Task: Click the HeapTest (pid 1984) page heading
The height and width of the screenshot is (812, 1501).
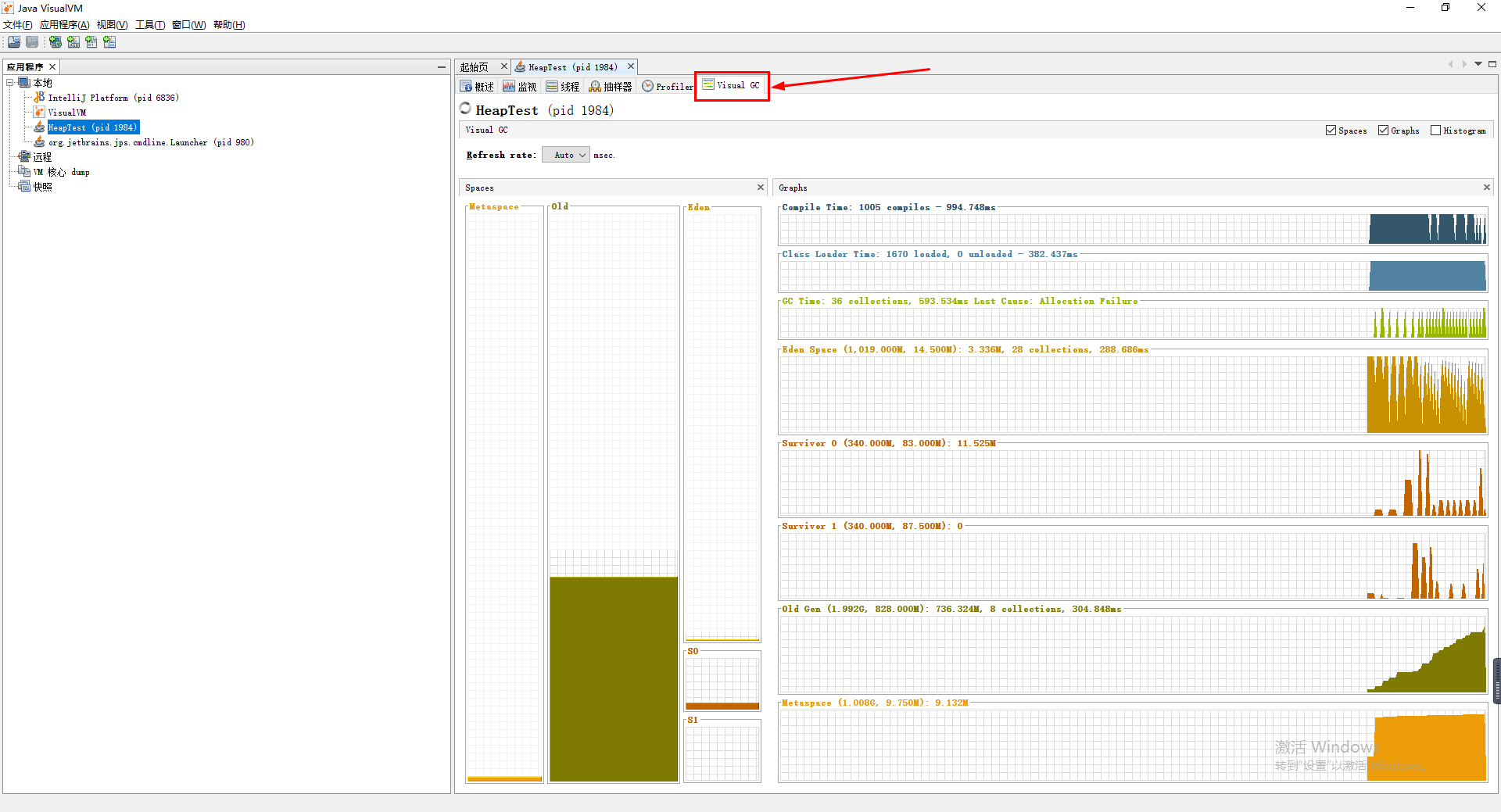Action: pyautogui.click(x=545, y=110)
